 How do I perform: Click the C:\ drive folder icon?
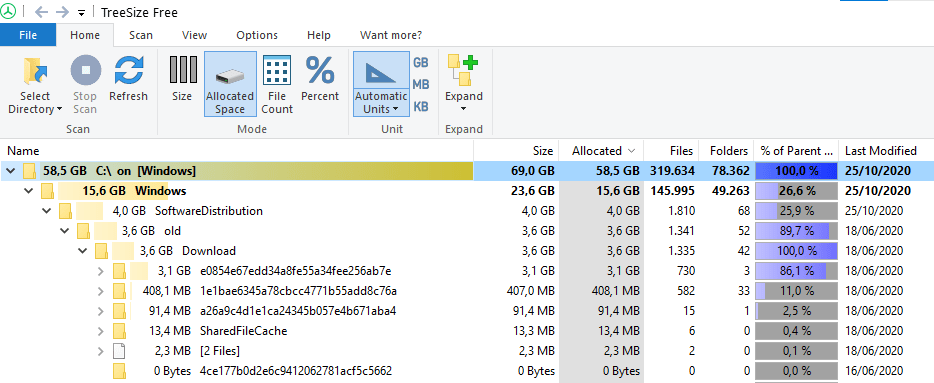(x=29, y=172)
